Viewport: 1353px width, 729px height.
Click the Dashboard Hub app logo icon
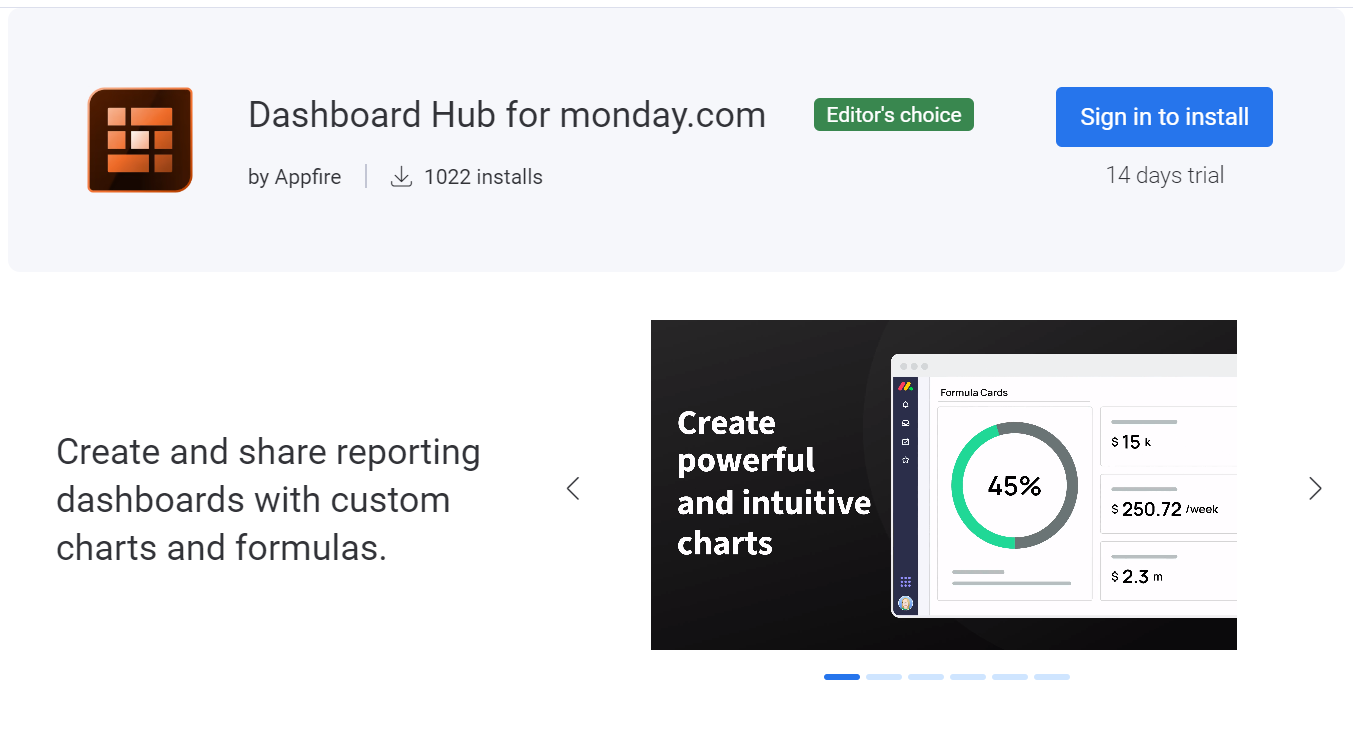(x=140, y=140)
